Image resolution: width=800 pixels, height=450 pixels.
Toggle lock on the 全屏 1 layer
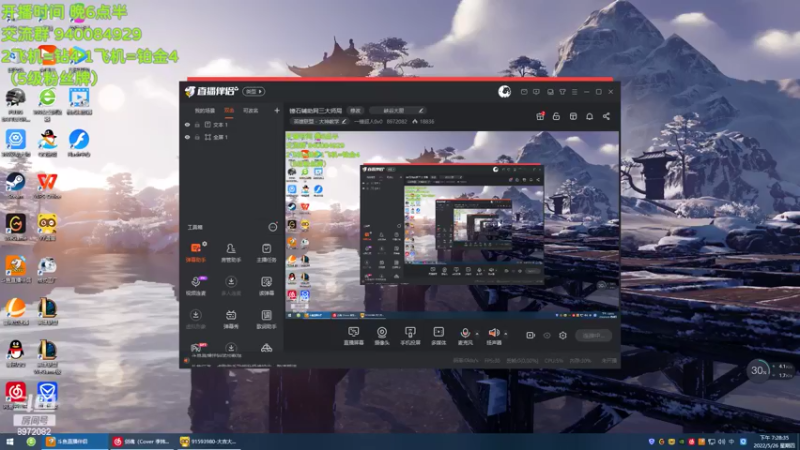[x=197, y=137]
